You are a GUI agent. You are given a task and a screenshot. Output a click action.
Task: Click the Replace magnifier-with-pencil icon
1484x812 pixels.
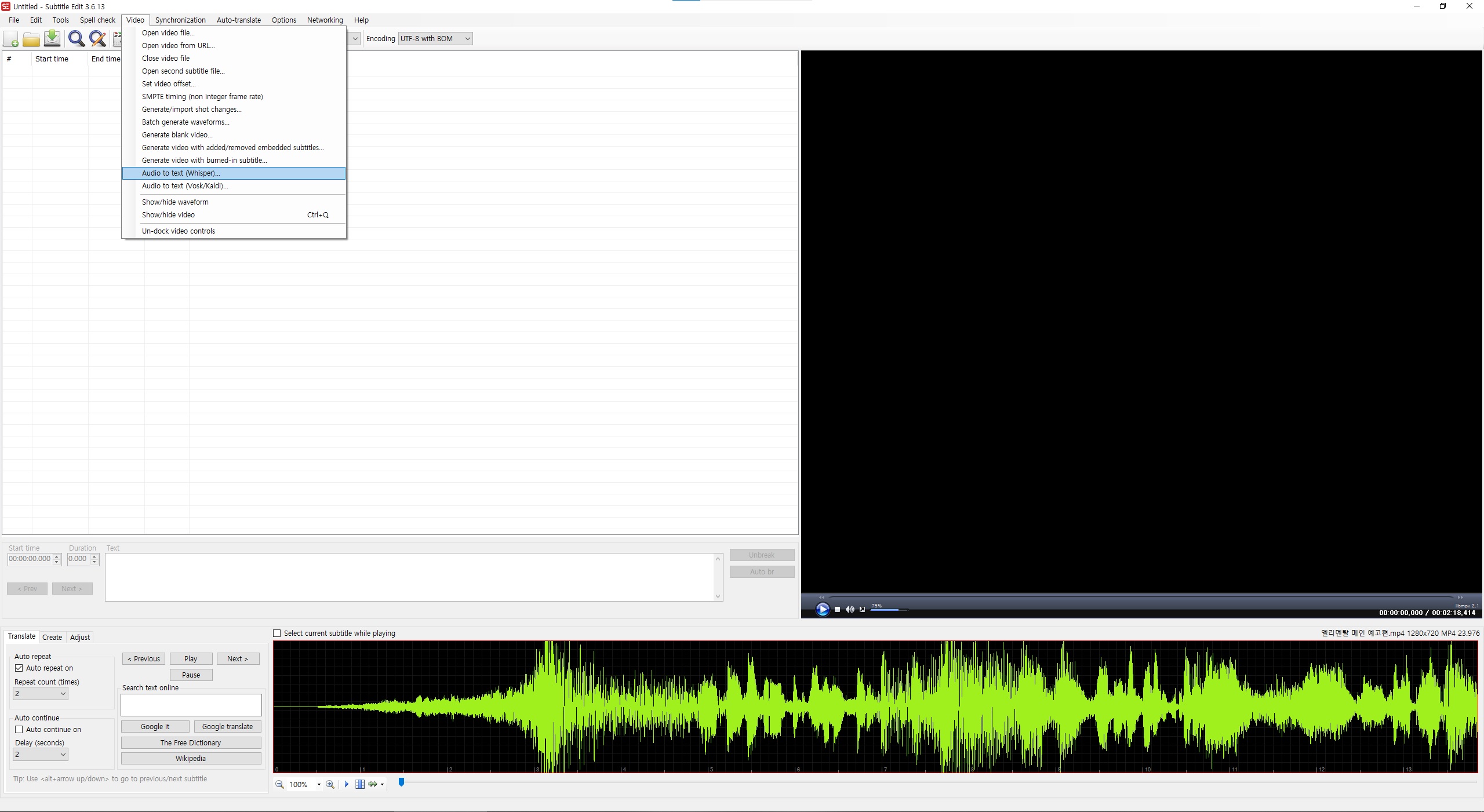click(97, 39)
